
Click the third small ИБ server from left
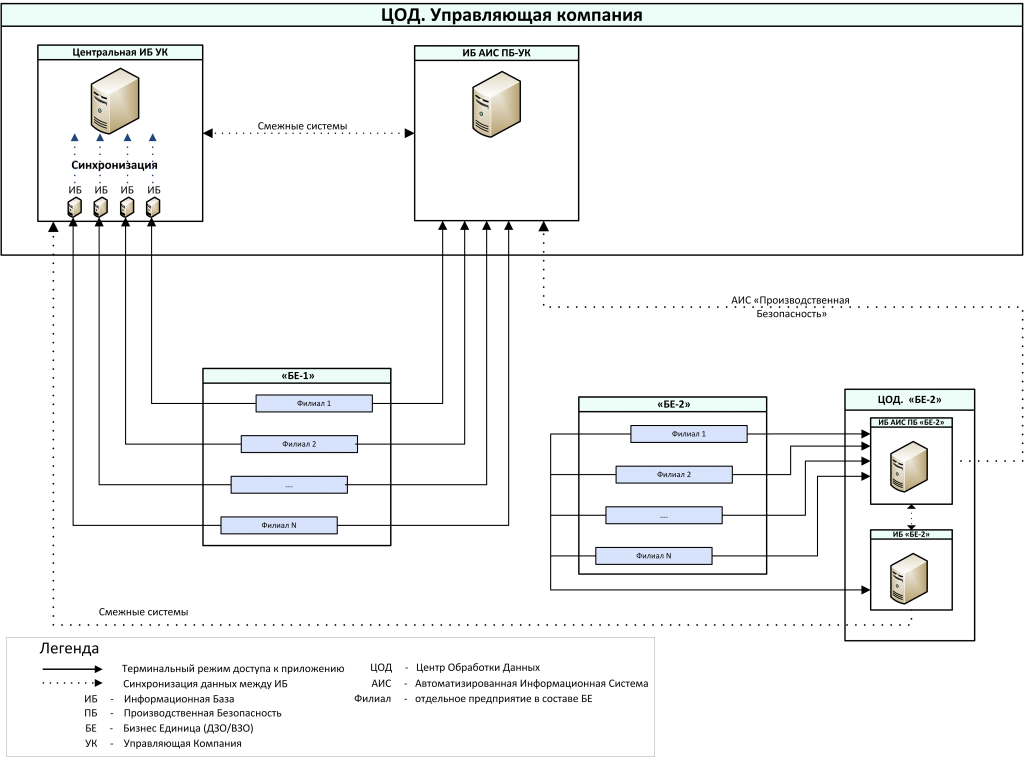click(x=127, y=207)
